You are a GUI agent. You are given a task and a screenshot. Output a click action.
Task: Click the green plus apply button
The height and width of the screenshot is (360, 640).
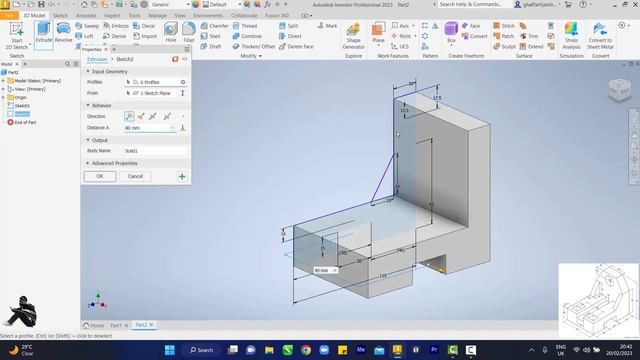(182, 176)
